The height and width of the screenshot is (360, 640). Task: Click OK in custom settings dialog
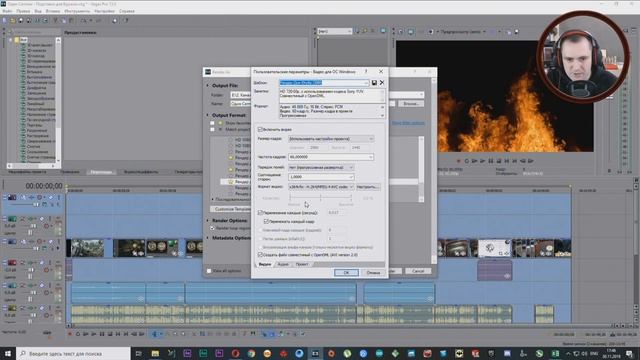(x=346, y=272)
